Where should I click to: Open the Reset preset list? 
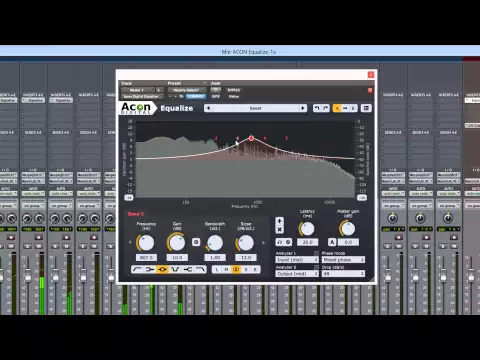pyautogui.click(x=255, y=108)
